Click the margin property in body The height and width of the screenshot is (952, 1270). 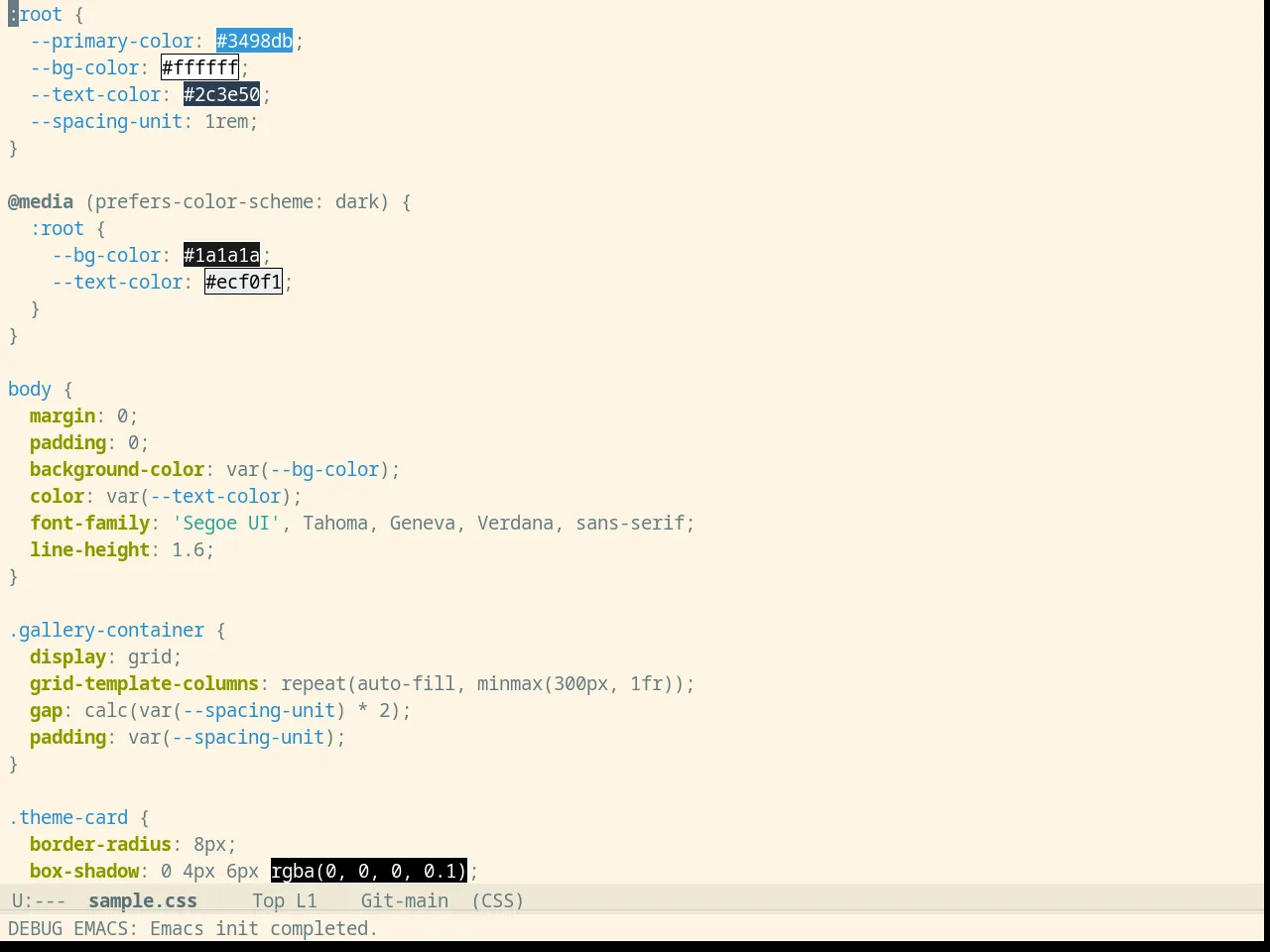(x=63, y=416)
